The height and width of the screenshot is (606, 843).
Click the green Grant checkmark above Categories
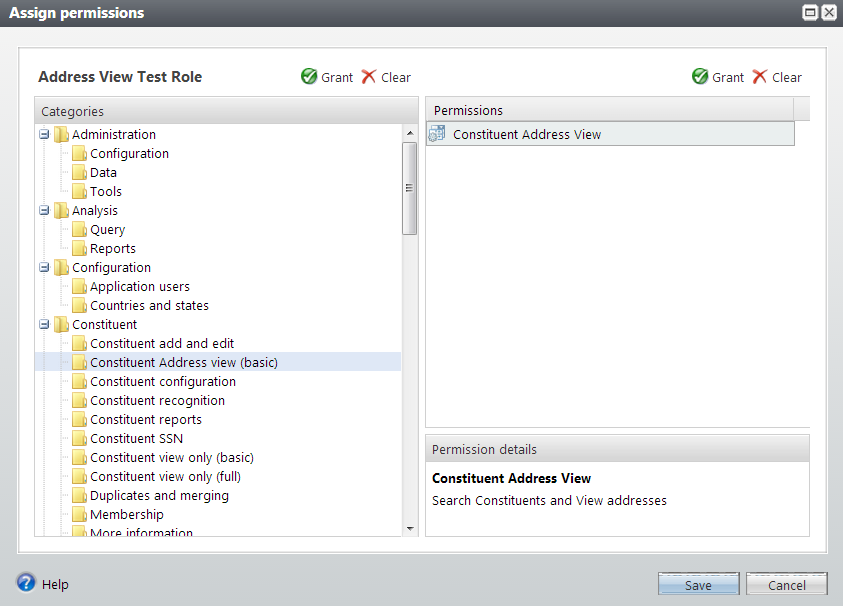309,77
